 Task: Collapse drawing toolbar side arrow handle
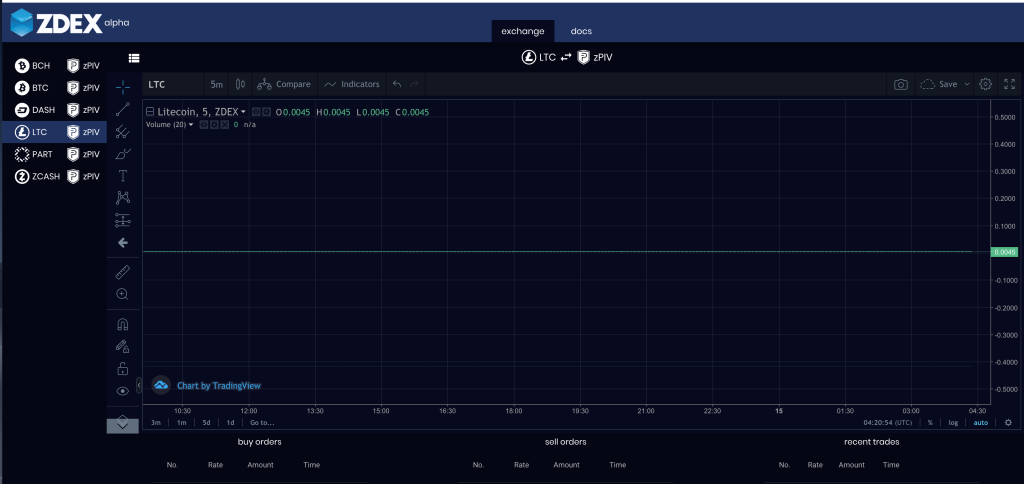click(139, 385)
